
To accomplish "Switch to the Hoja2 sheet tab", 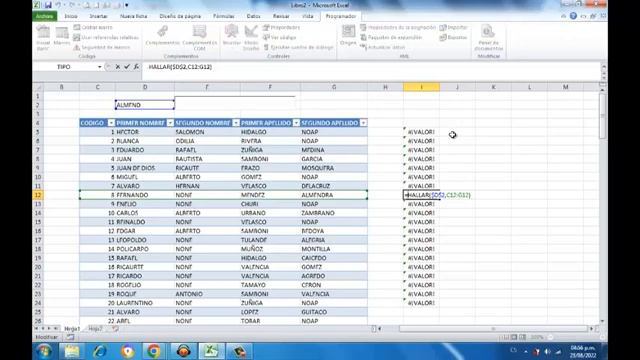I will [x=96, y=329].
